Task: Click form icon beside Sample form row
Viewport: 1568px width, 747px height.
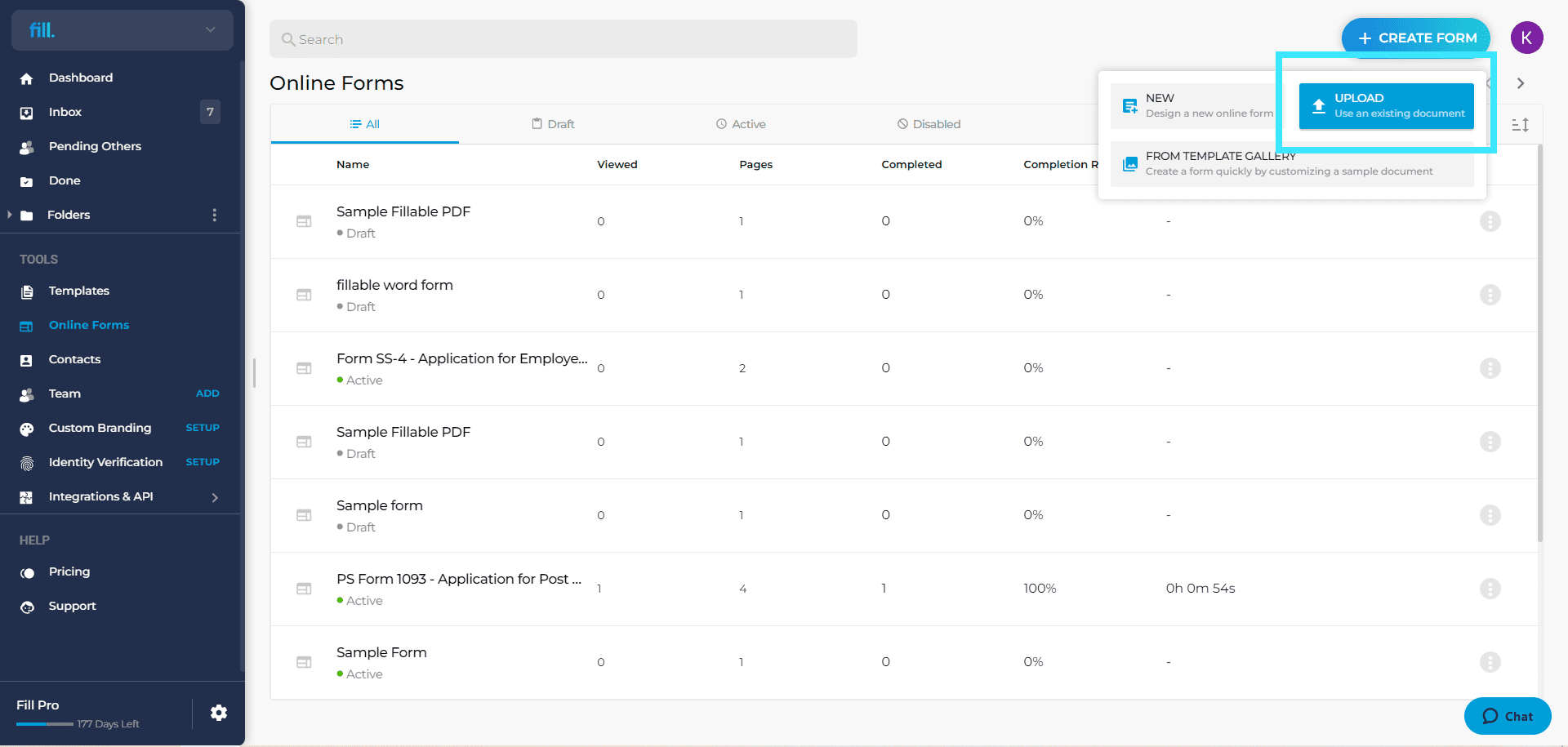Action: click(x=304, y=515)
